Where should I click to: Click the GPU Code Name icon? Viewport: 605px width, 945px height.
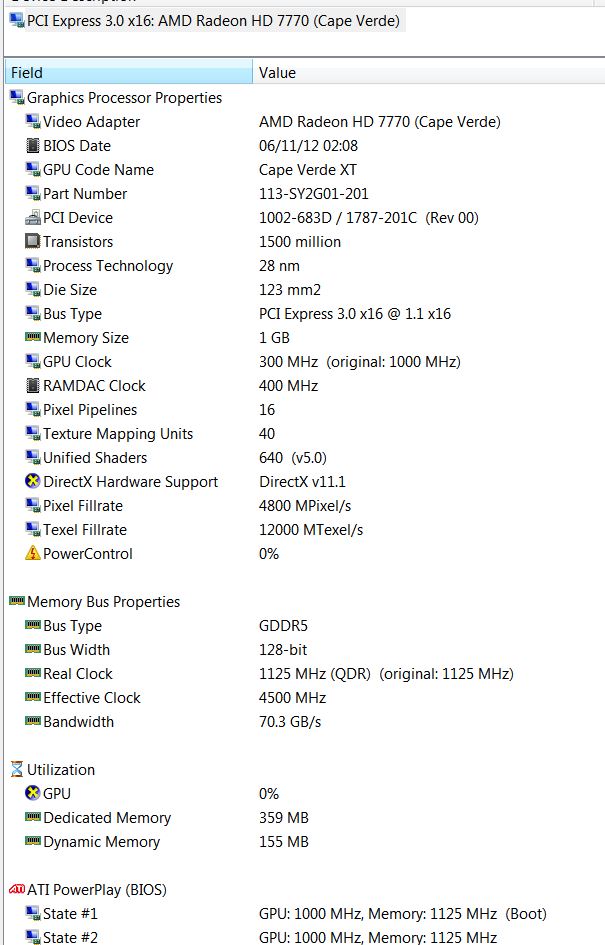click(33, 169)
